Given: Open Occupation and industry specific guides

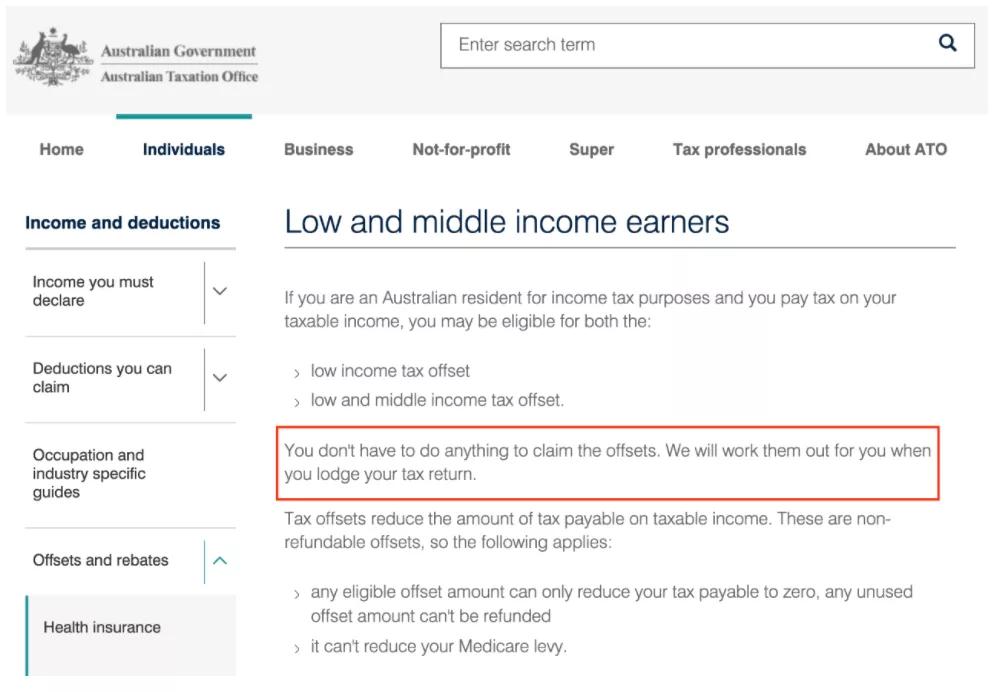Looking at the screenshot, I should coord(89,473).
